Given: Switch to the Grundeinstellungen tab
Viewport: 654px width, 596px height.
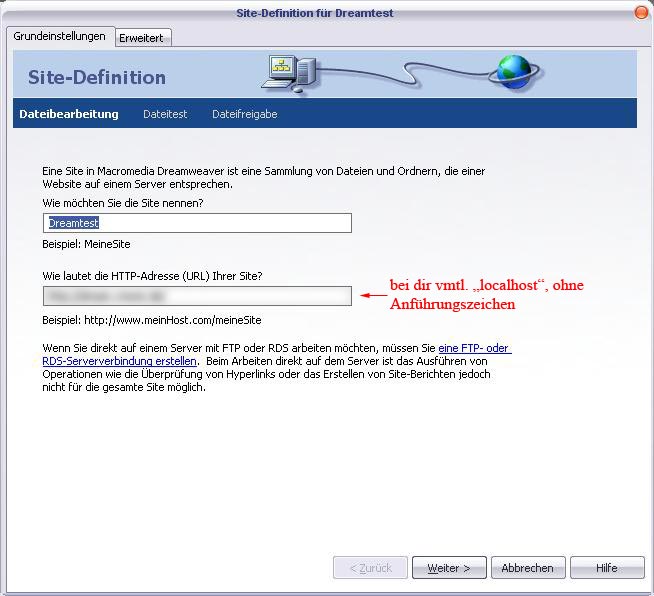Looking at the screenshot, I should [60, 36].
